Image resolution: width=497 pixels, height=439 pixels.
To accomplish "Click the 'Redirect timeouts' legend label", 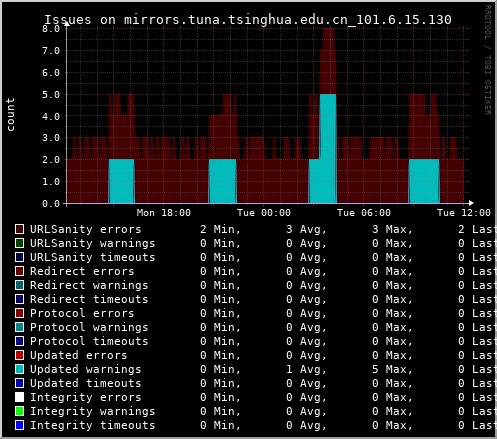I will (x=89, y=299).
